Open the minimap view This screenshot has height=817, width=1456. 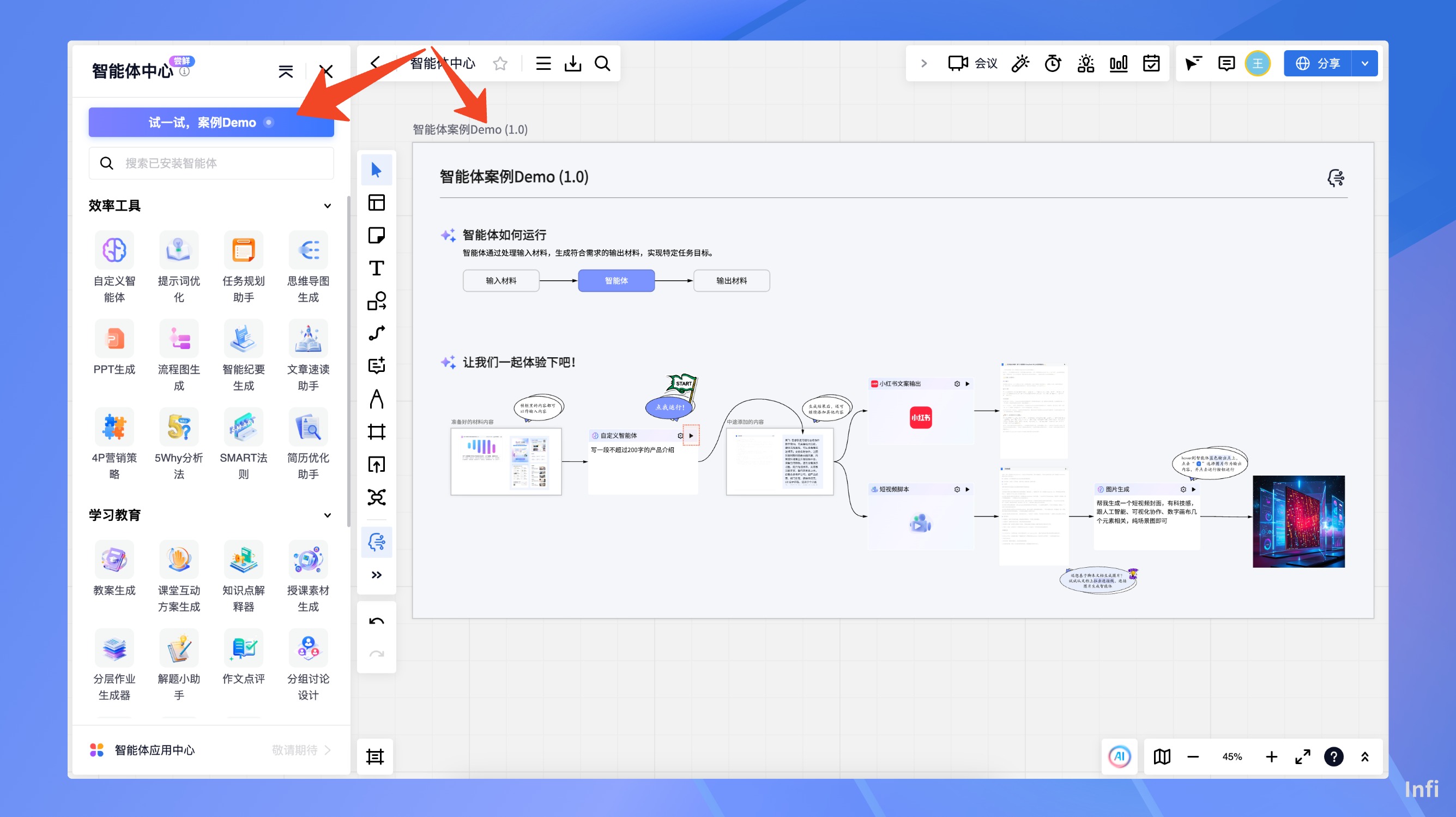click(1162, 756)
